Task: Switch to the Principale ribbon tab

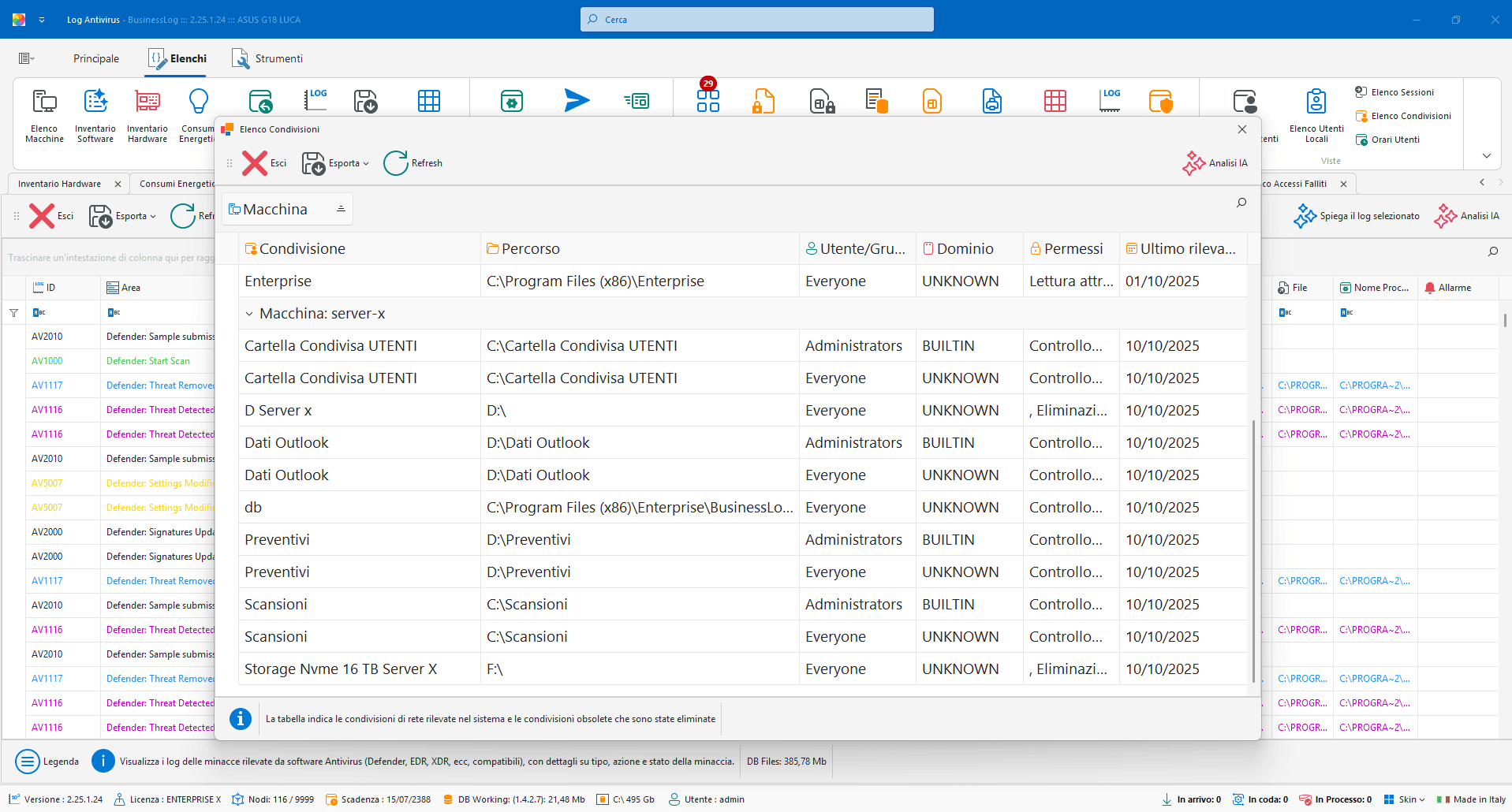Action: click(x=96, y=58)
